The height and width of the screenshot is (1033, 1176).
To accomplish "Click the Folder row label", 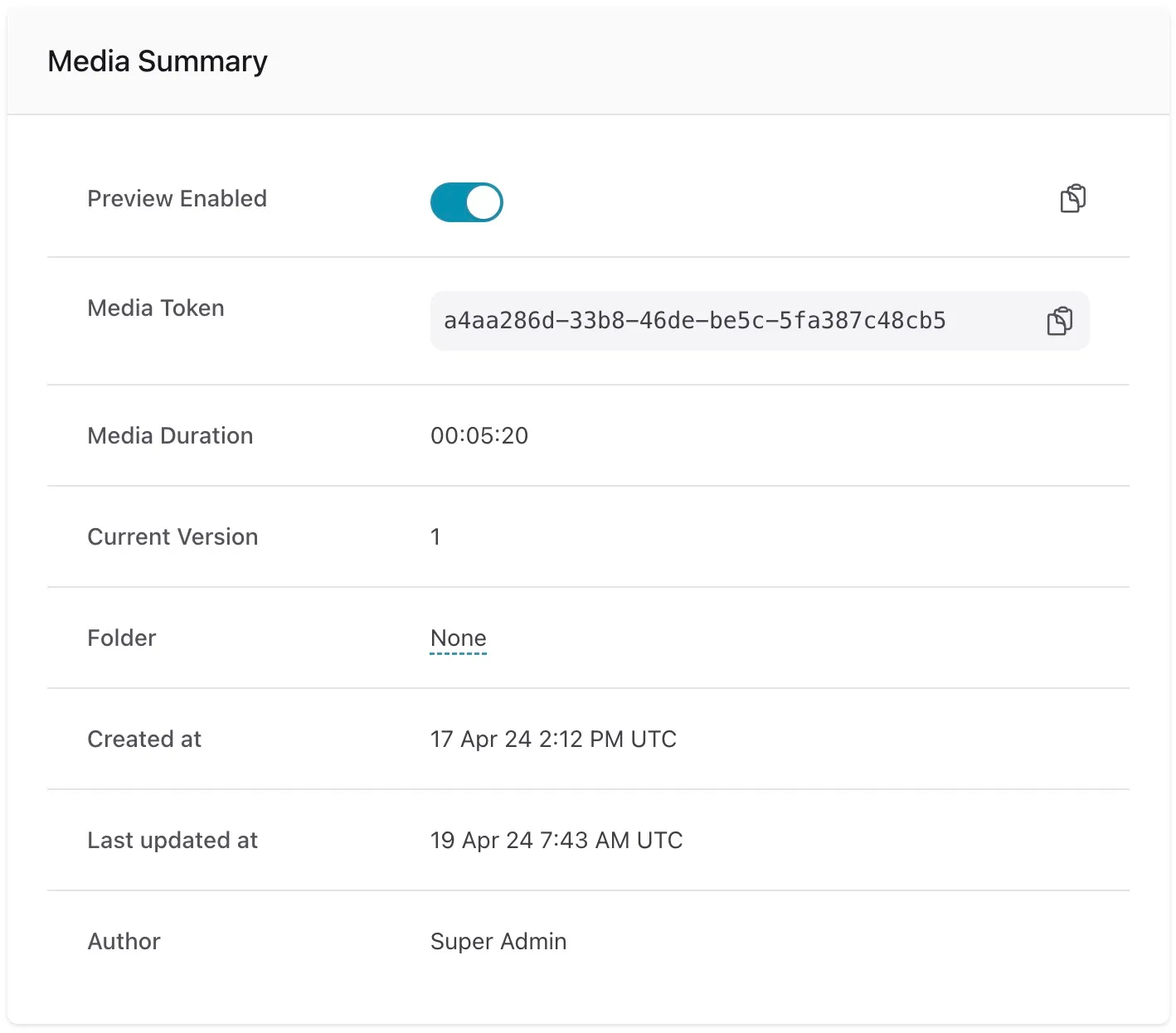I will coord(121,638).
